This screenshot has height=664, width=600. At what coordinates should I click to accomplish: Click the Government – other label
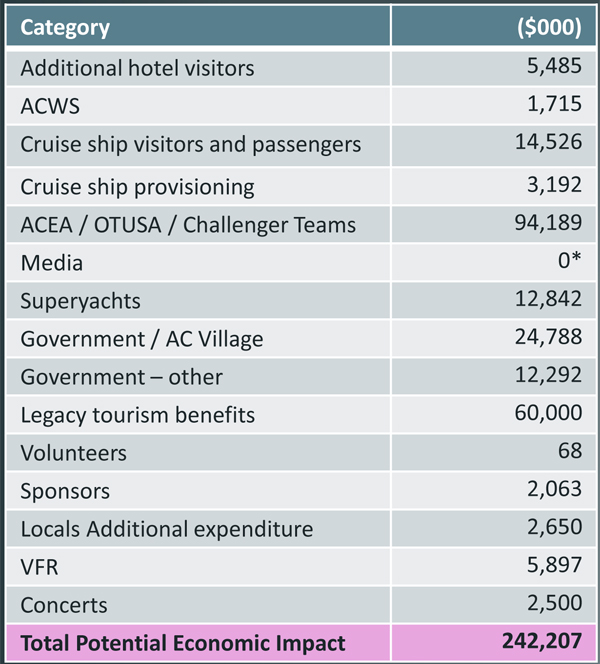121,377
